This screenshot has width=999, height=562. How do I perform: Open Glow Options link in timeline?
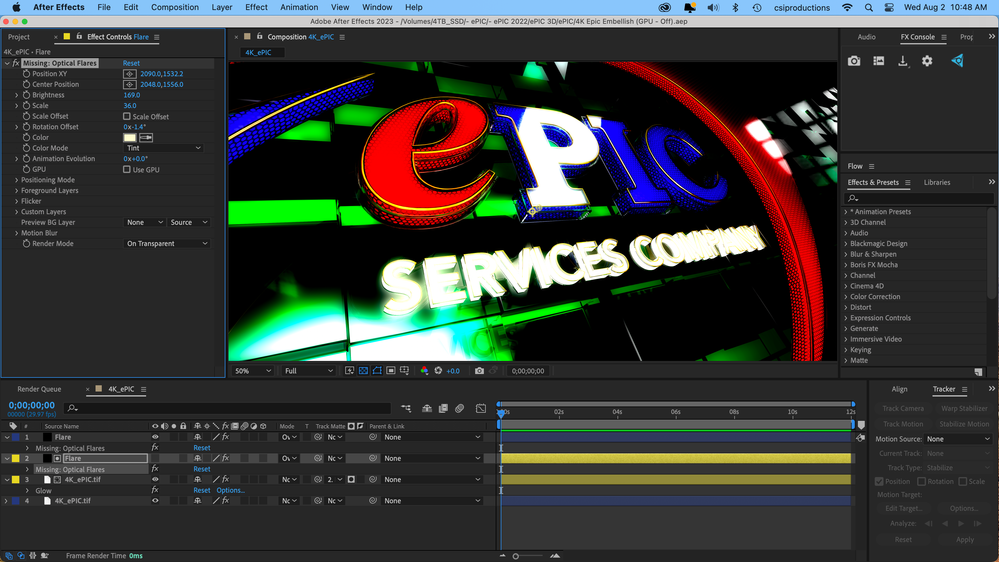pyautogui.click(x=230, y=491)
